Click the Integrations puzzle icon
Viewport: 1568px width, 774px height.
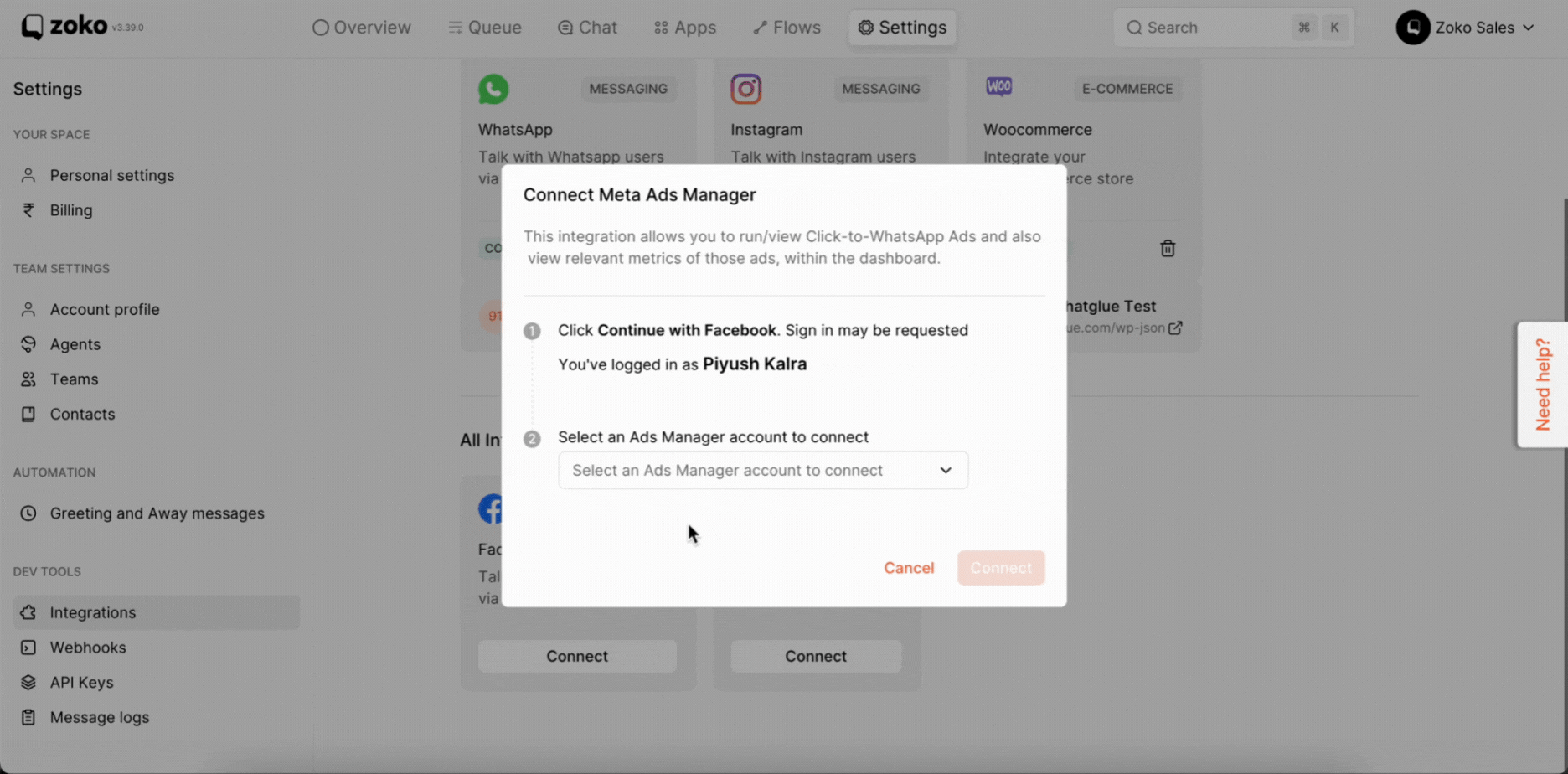[28, 612]
